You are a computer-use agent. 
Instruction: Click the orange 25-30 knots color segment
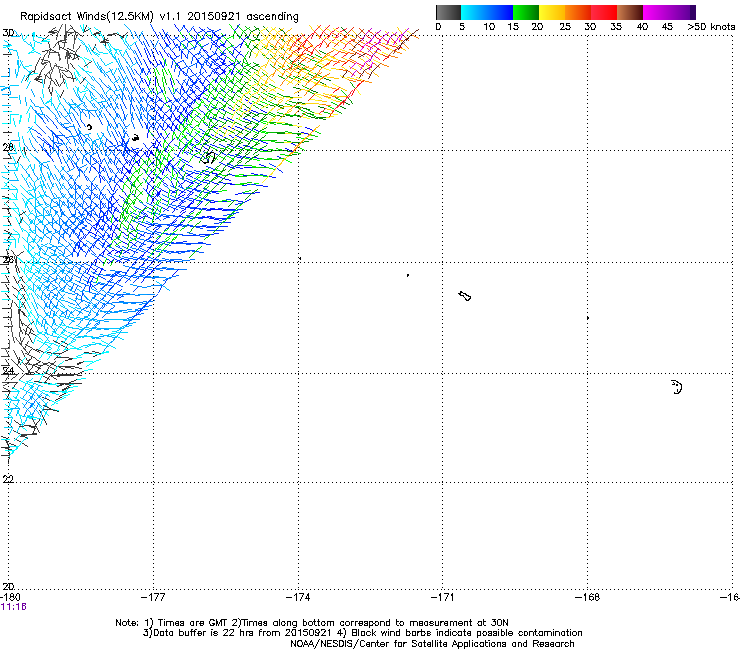coord(578,12)
